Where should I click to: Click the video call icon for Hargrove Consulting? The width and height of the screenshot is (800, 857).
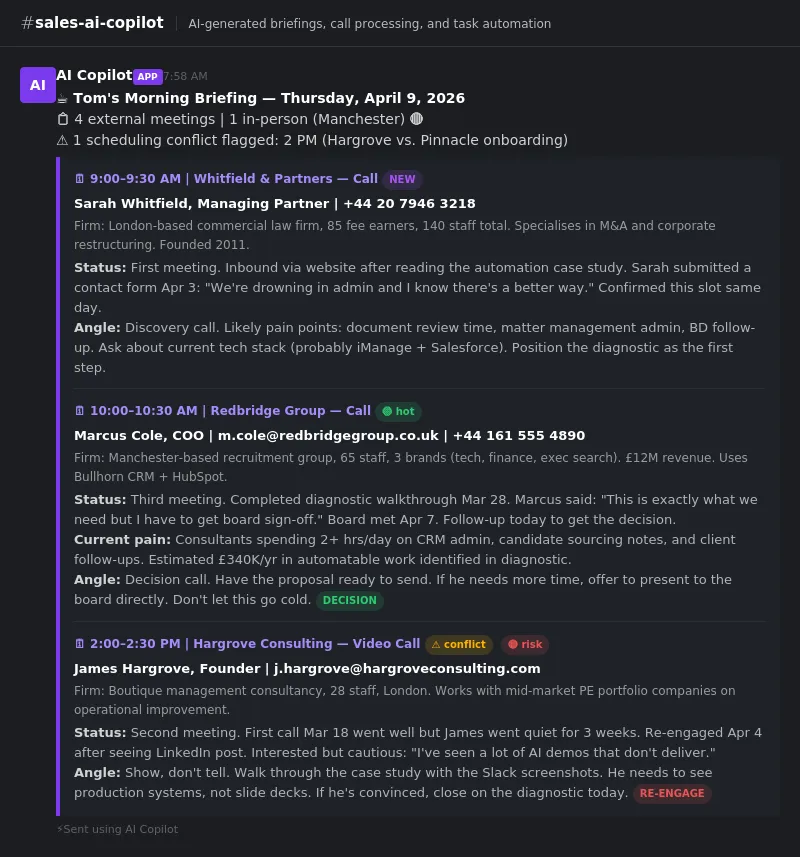80,644
